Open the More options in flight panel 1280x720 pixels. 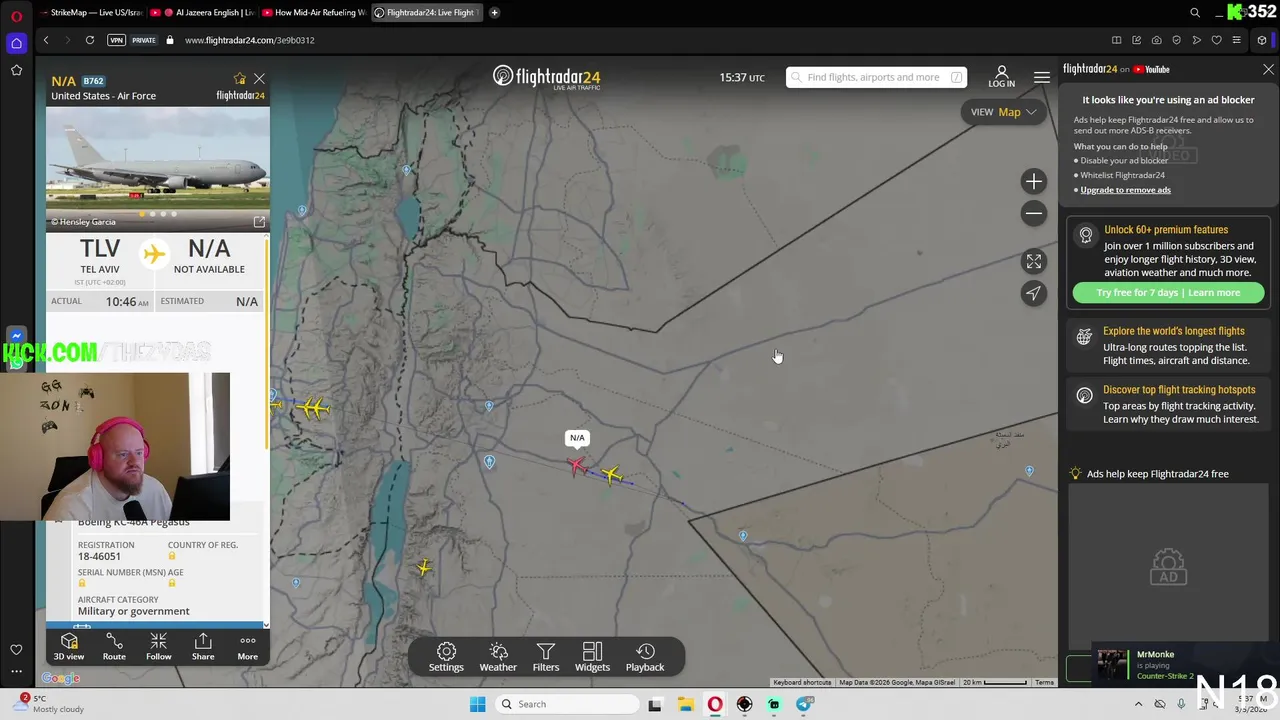247,646
